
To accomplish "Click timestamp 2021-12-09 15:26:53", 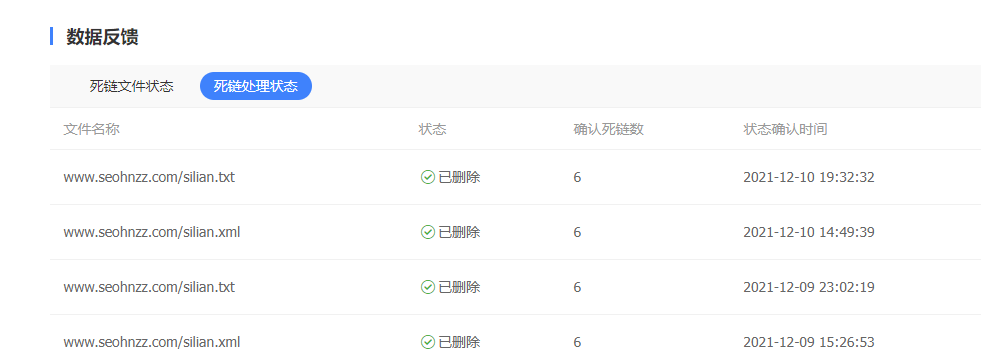I will pyautogui.click(x=809, y=342).
